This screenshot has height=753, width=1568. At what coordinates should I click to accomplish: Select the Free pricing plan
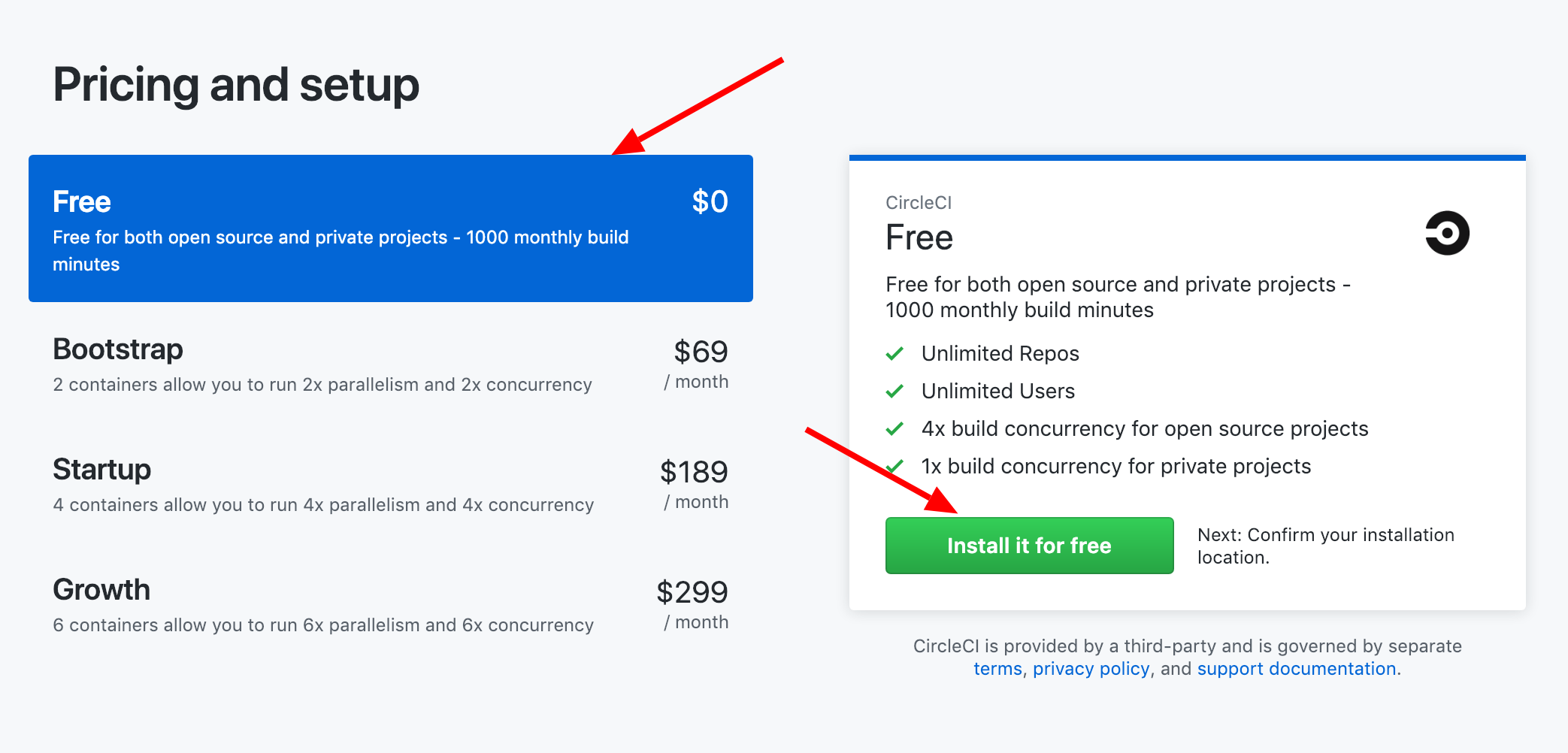click(391, 228)
